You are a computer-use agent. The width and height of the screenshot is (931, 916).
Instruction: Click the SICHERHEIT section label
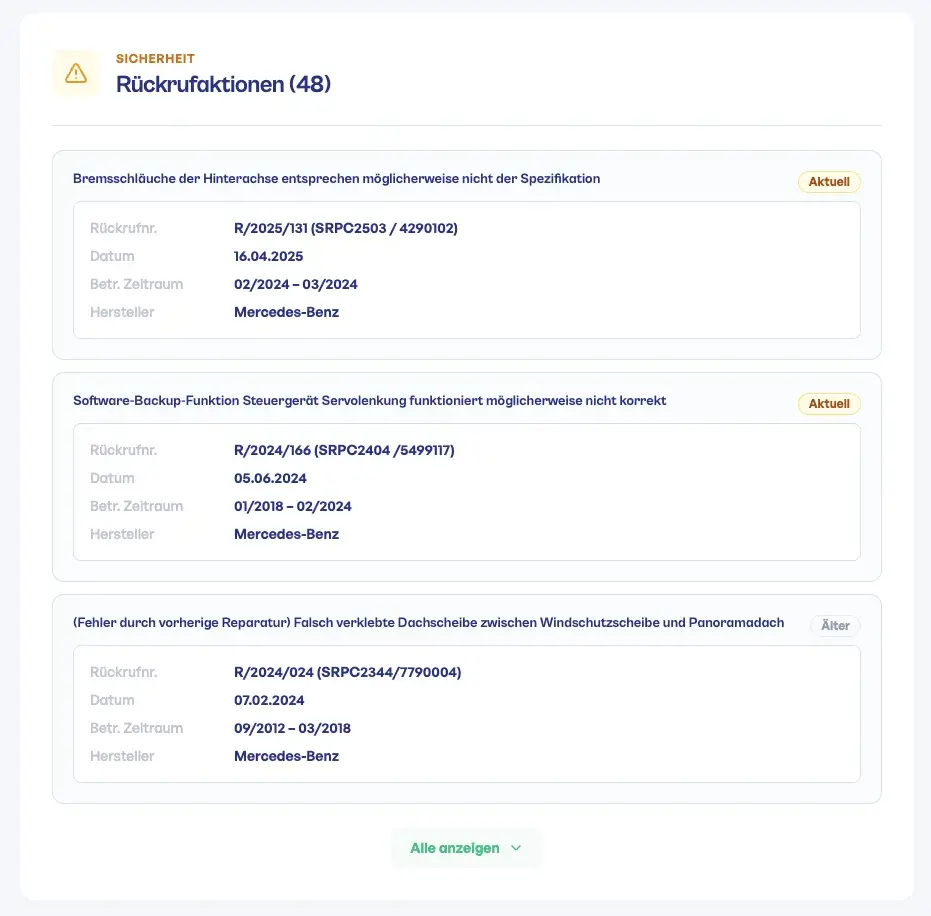[x=155, y=59]
